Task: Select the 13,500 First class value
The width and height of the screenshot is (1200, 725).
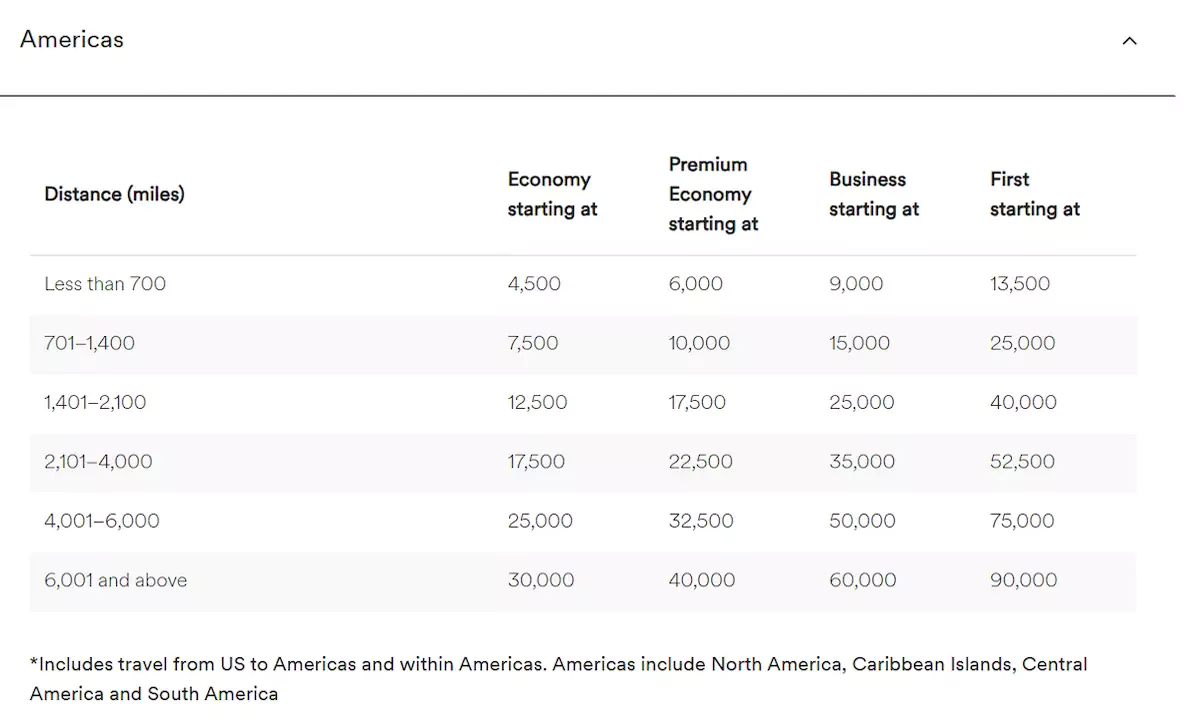Action: [1019, 284]
